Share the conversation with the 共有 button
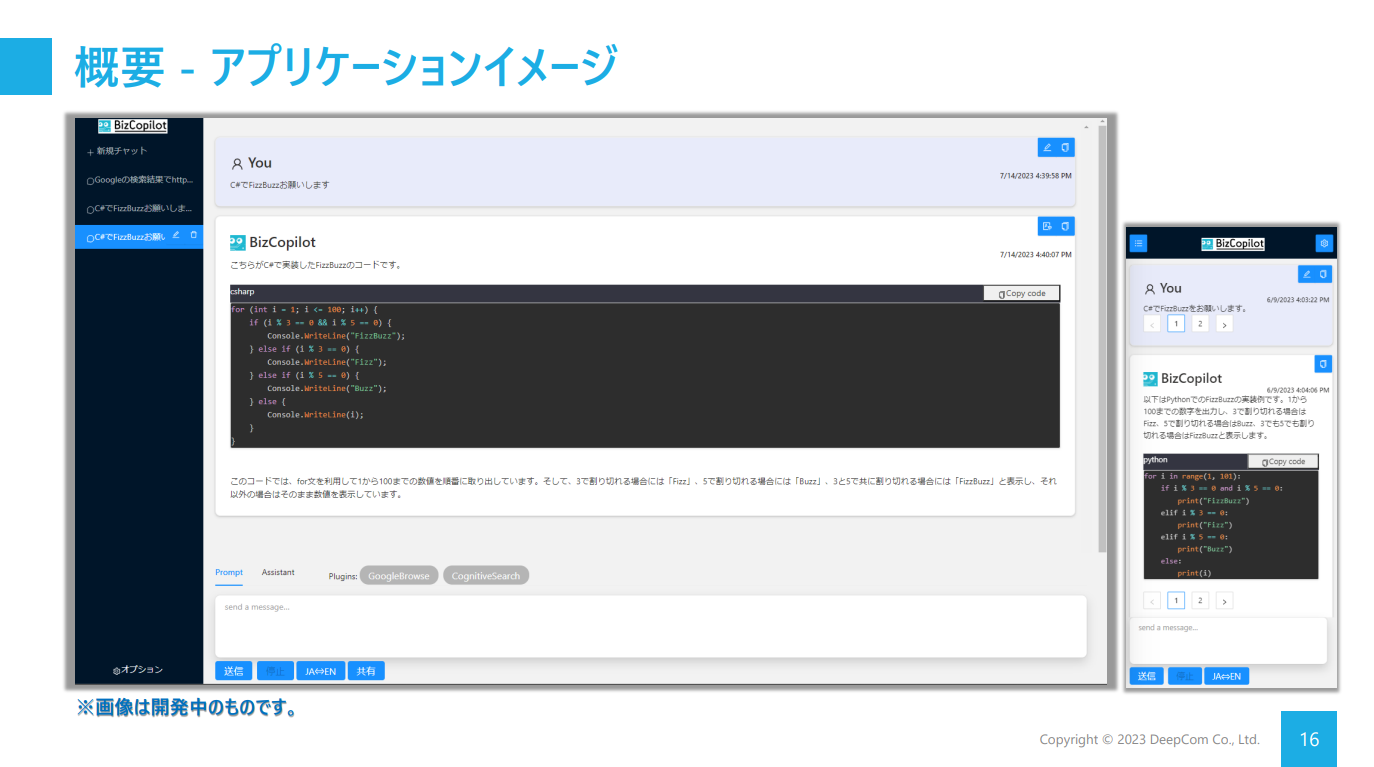Screen dimensions: 1374x767 pos(366,670)
